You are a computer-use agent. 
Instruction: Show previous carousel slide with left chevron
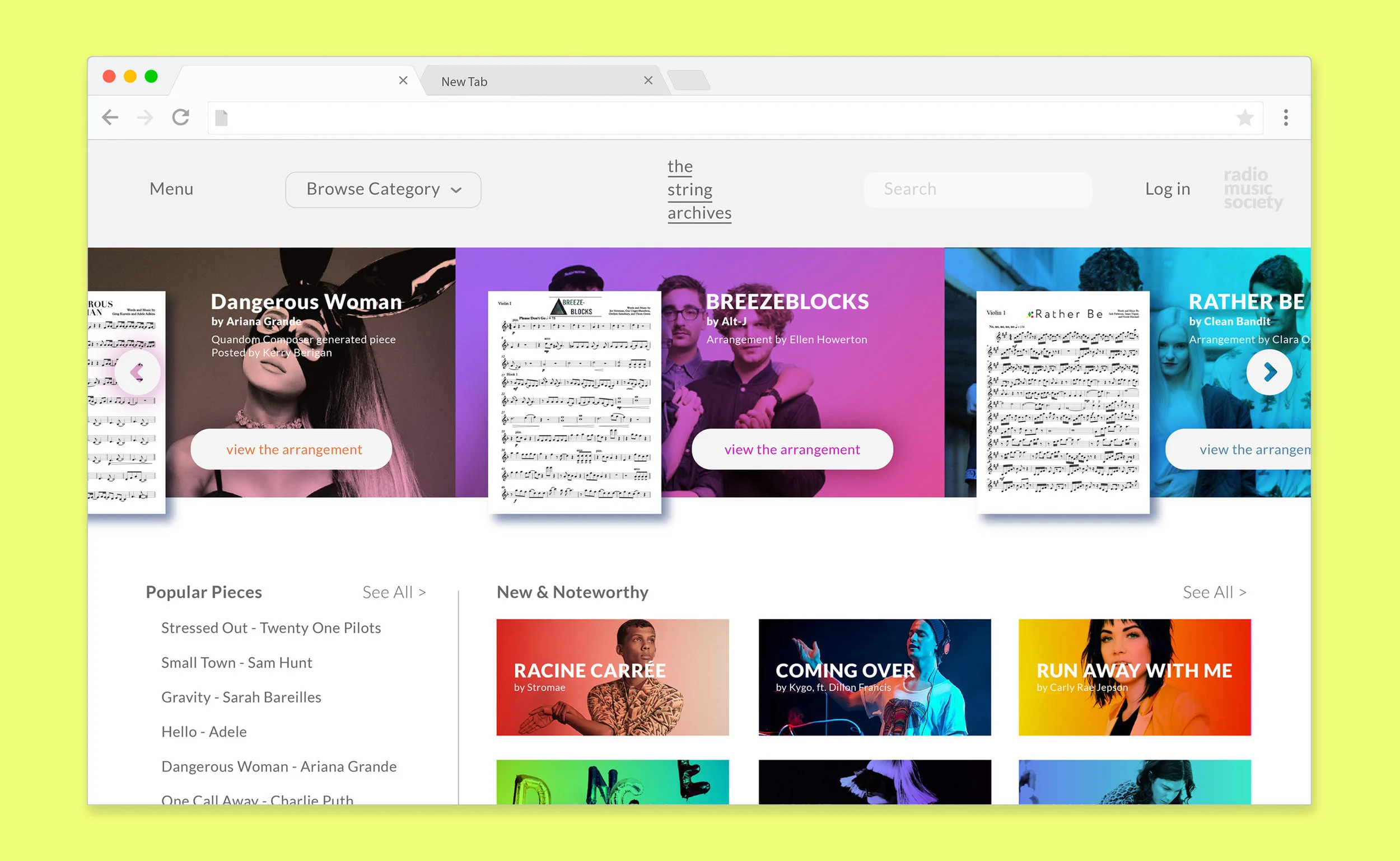point(137,373)
